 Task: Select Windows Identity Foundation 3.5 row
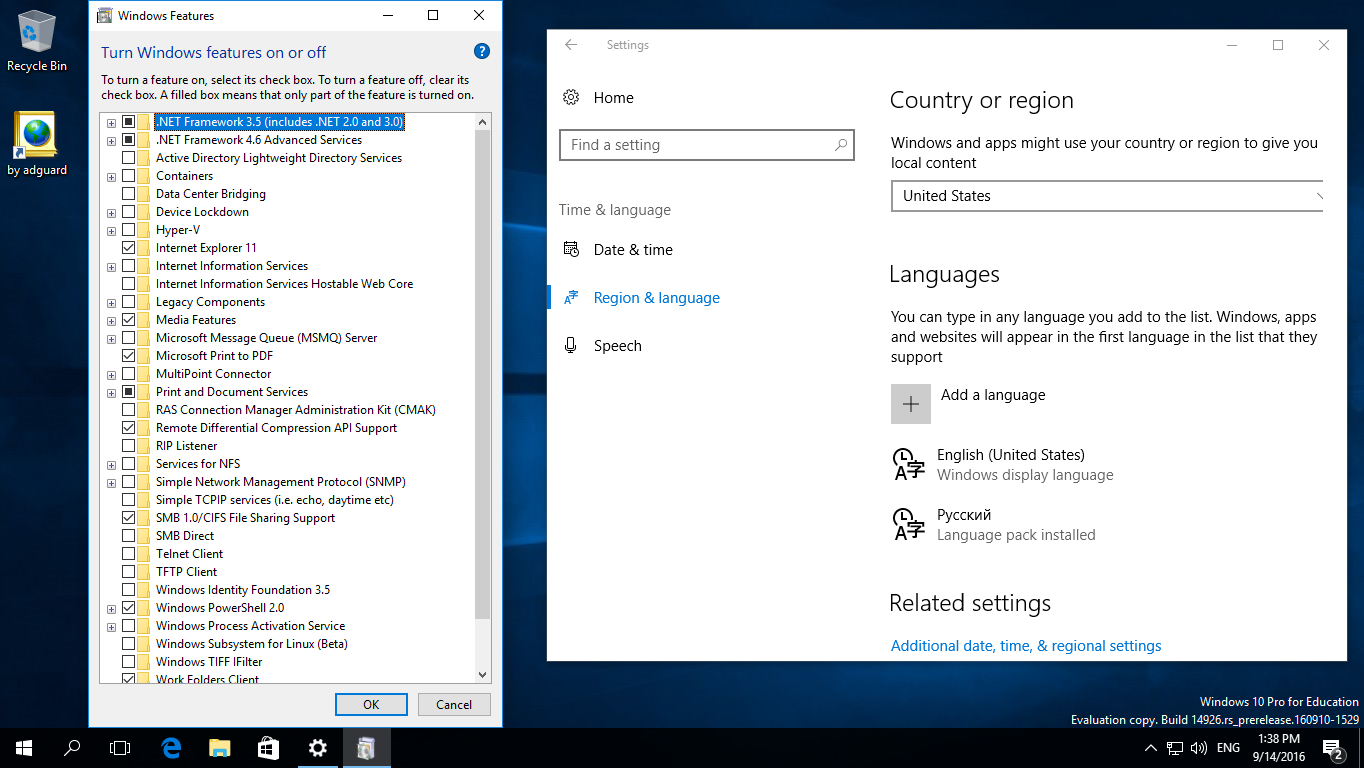point(243,590)
